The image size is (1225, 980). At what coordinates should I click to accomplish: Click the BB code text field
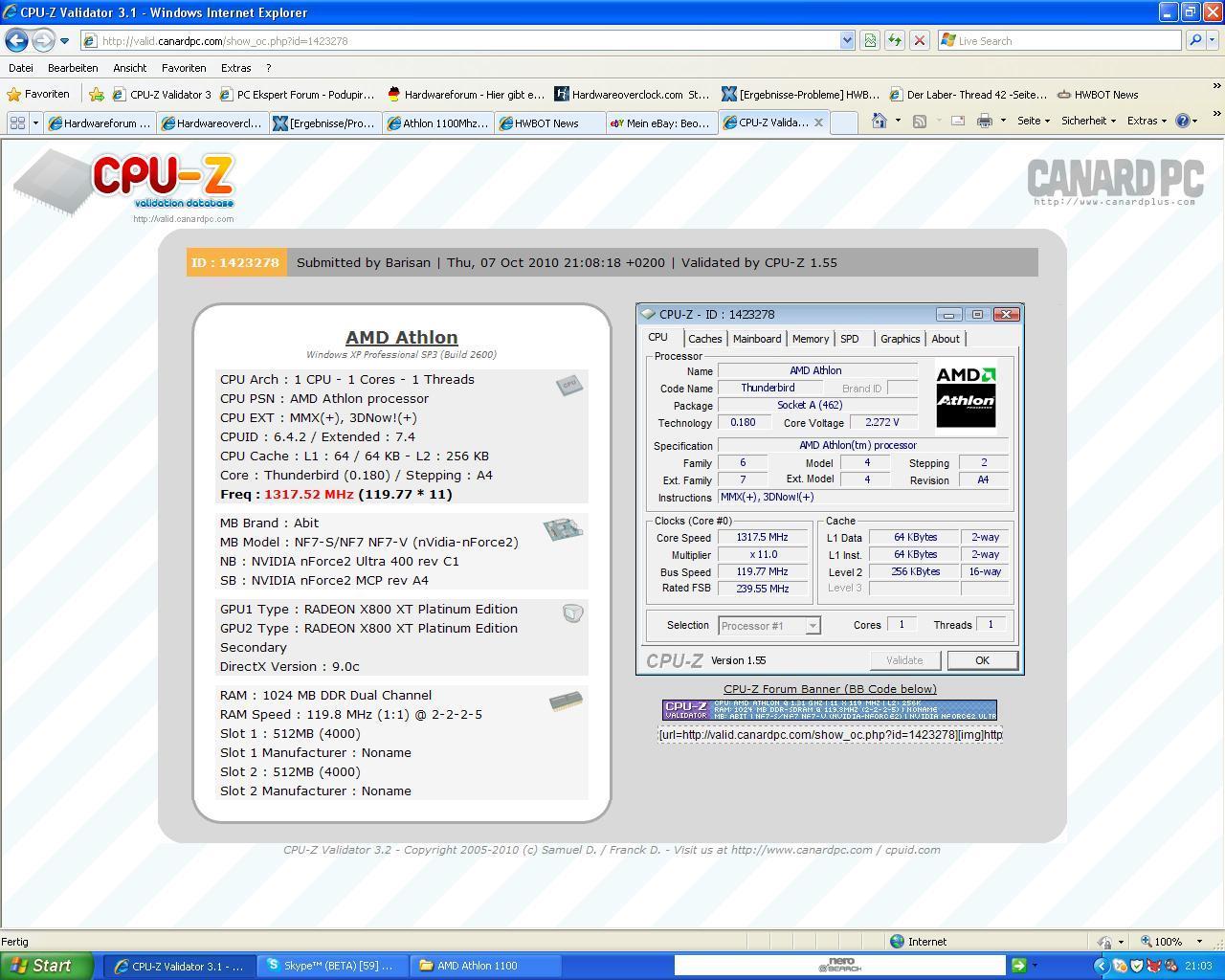[830, 734]
